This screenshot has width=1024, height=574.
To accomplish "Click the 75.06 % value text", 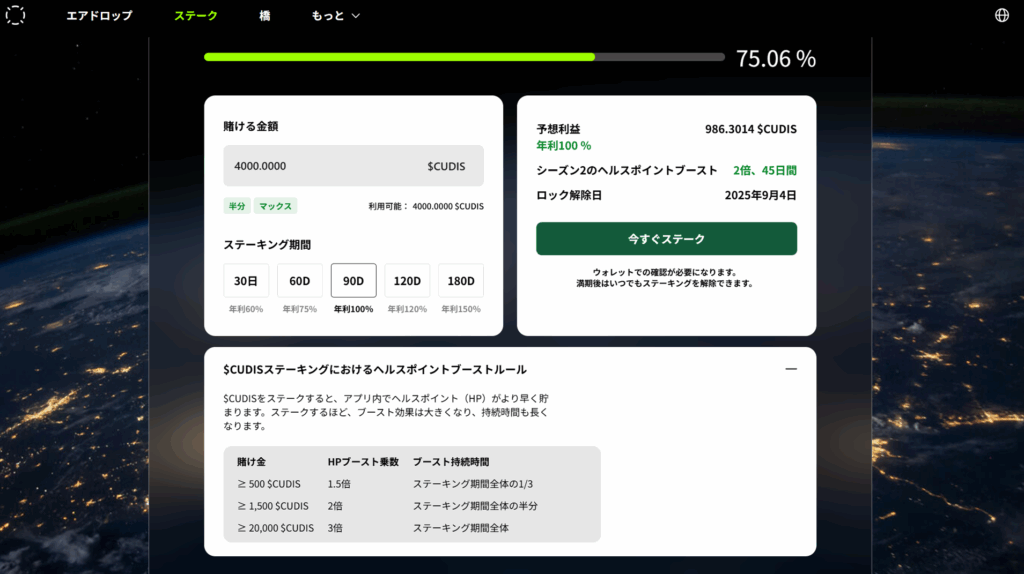I will [776, 59].
